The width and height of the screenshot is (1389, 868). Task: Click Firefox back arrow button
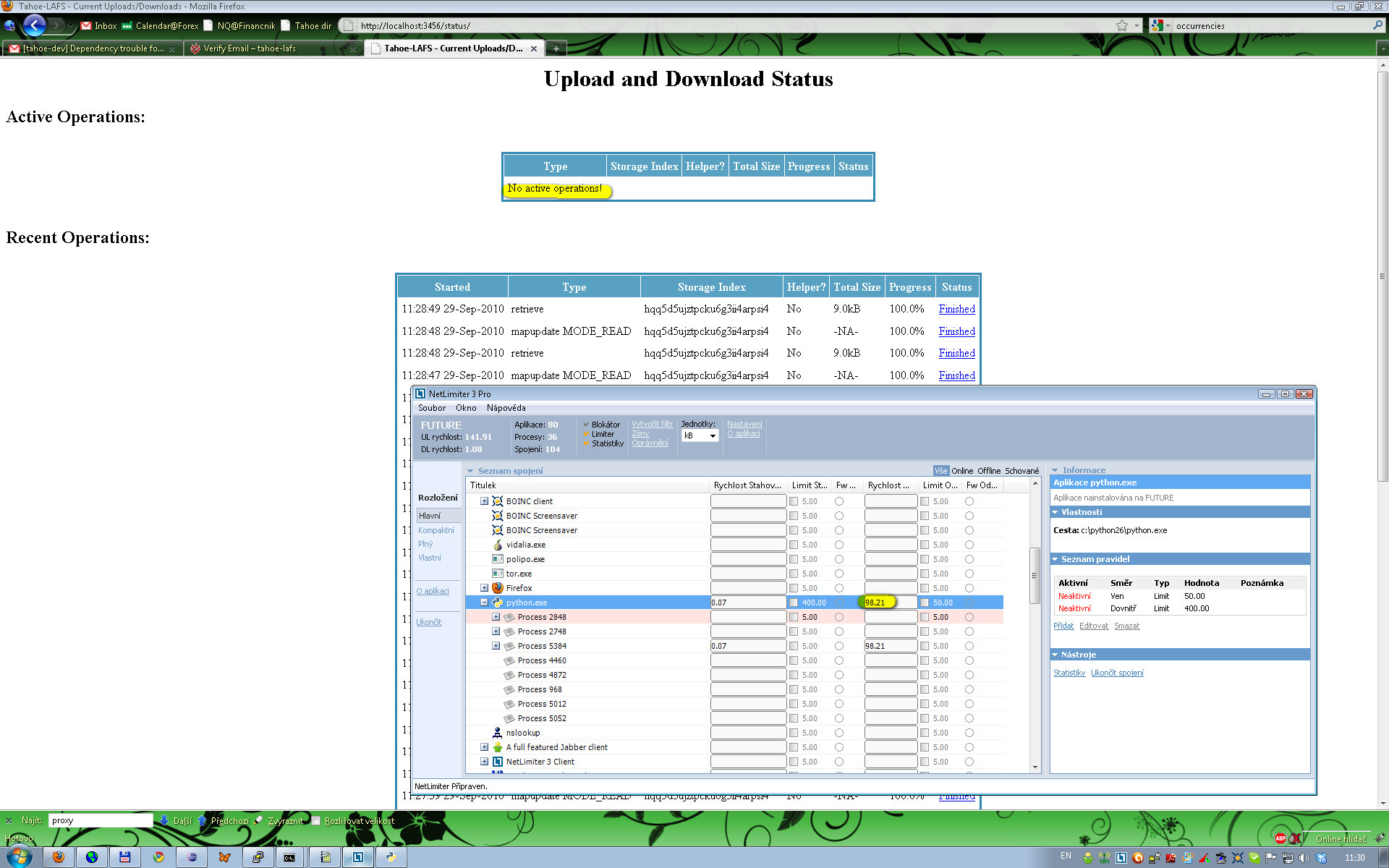tap(34, 25)
